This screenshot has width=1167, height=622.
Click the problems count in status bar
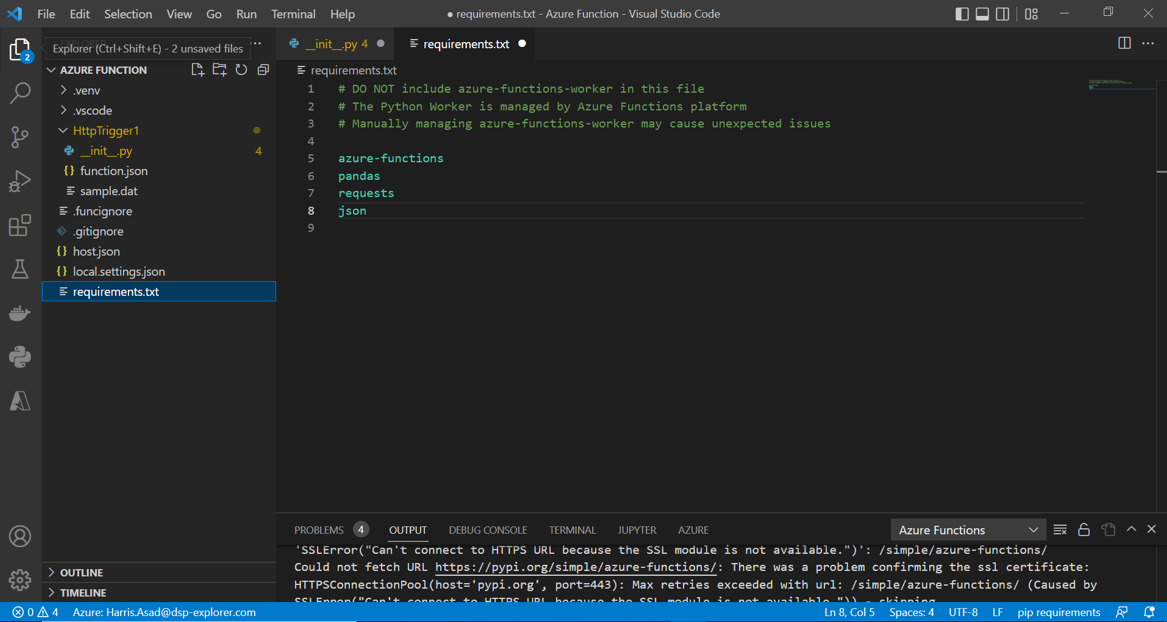point(30,611)
